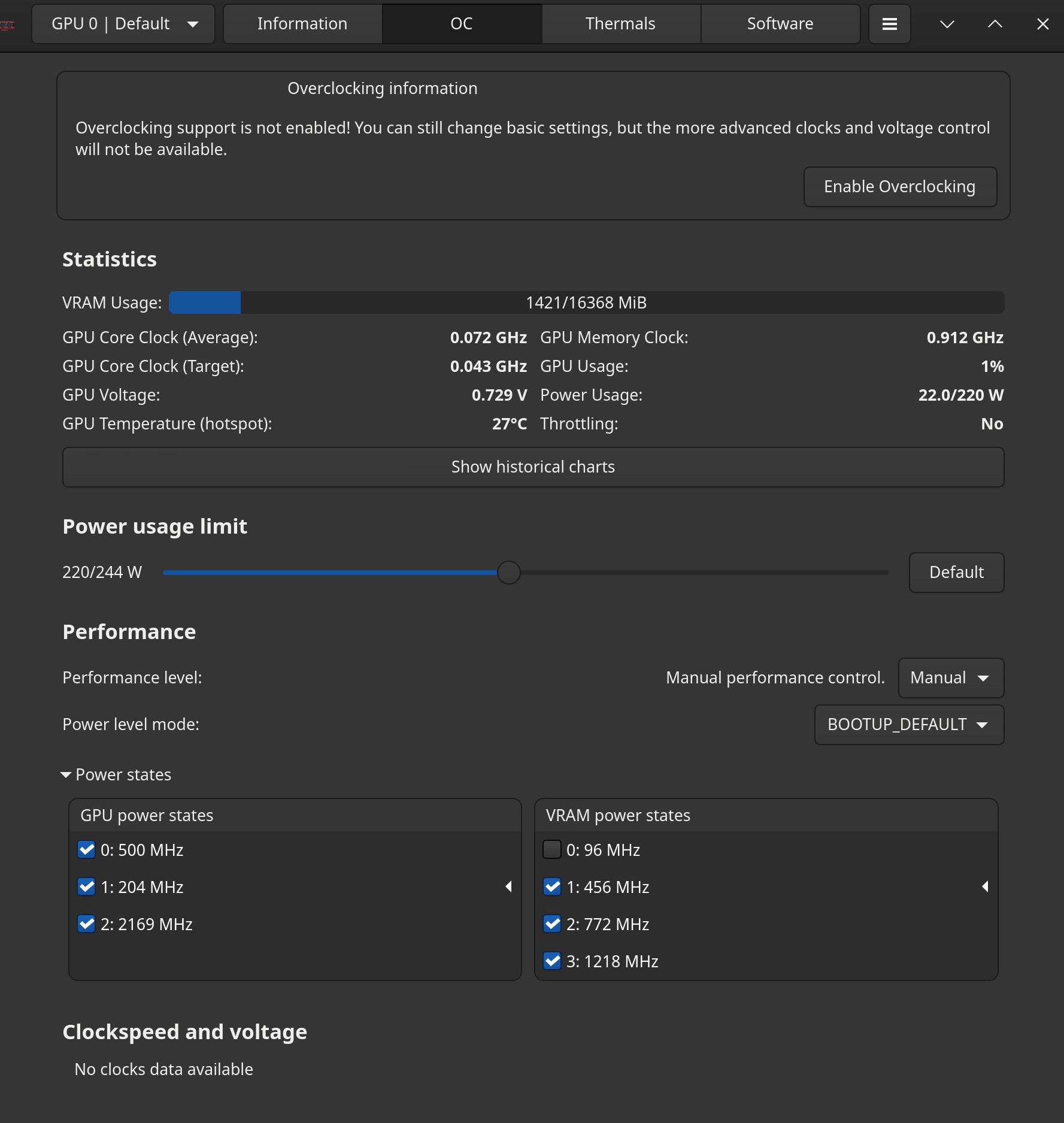
Task: Select the OC tab
Action: (x=462, y=24)
